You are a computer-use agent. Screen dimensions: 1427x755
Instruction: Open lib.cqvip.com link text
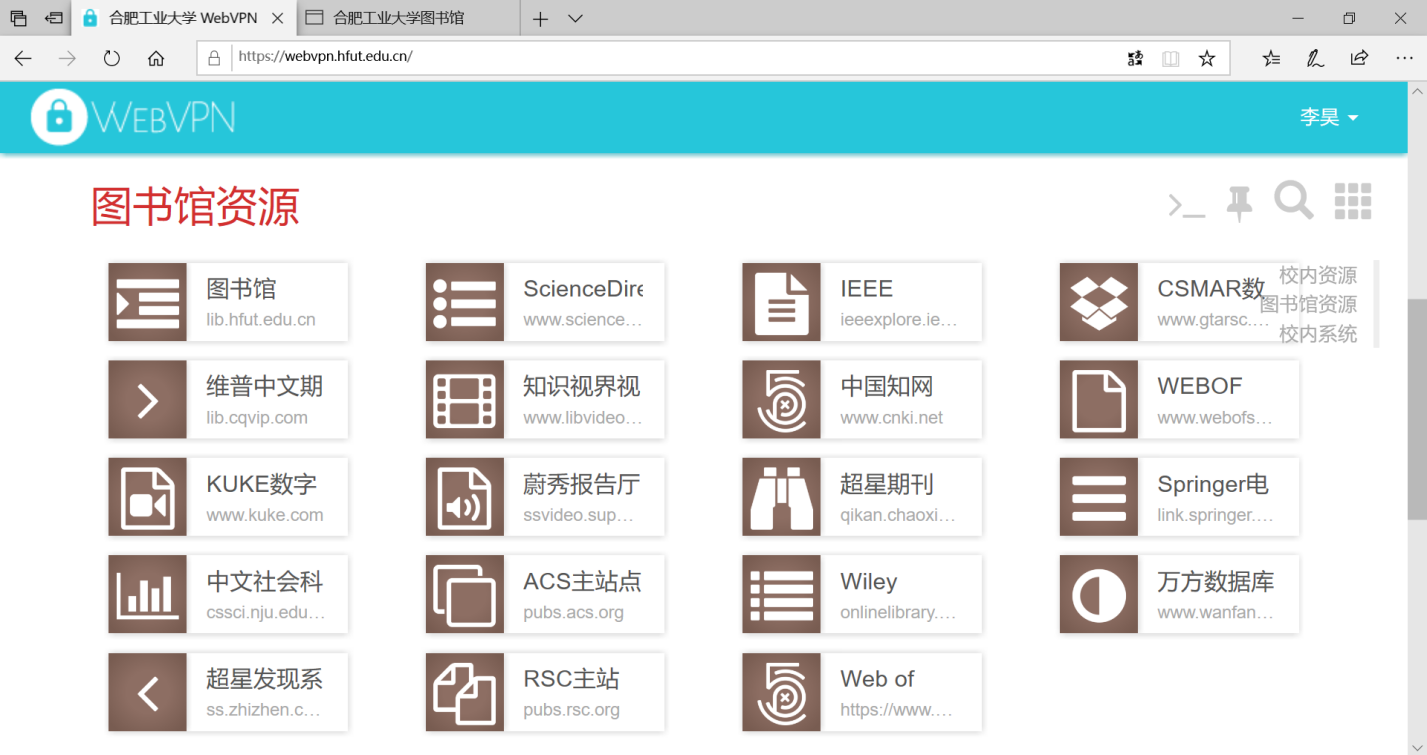pos(257,418)
